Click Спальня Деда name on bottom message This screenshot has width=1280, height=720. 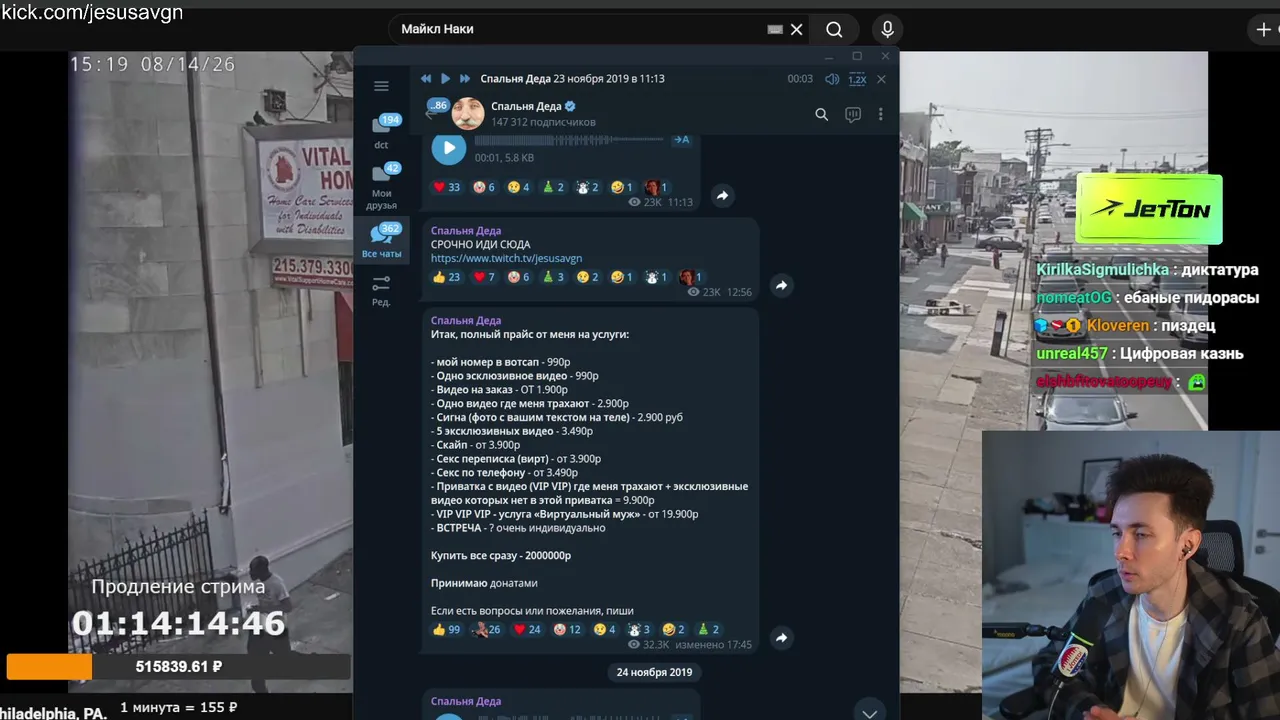tap(466, 701)
